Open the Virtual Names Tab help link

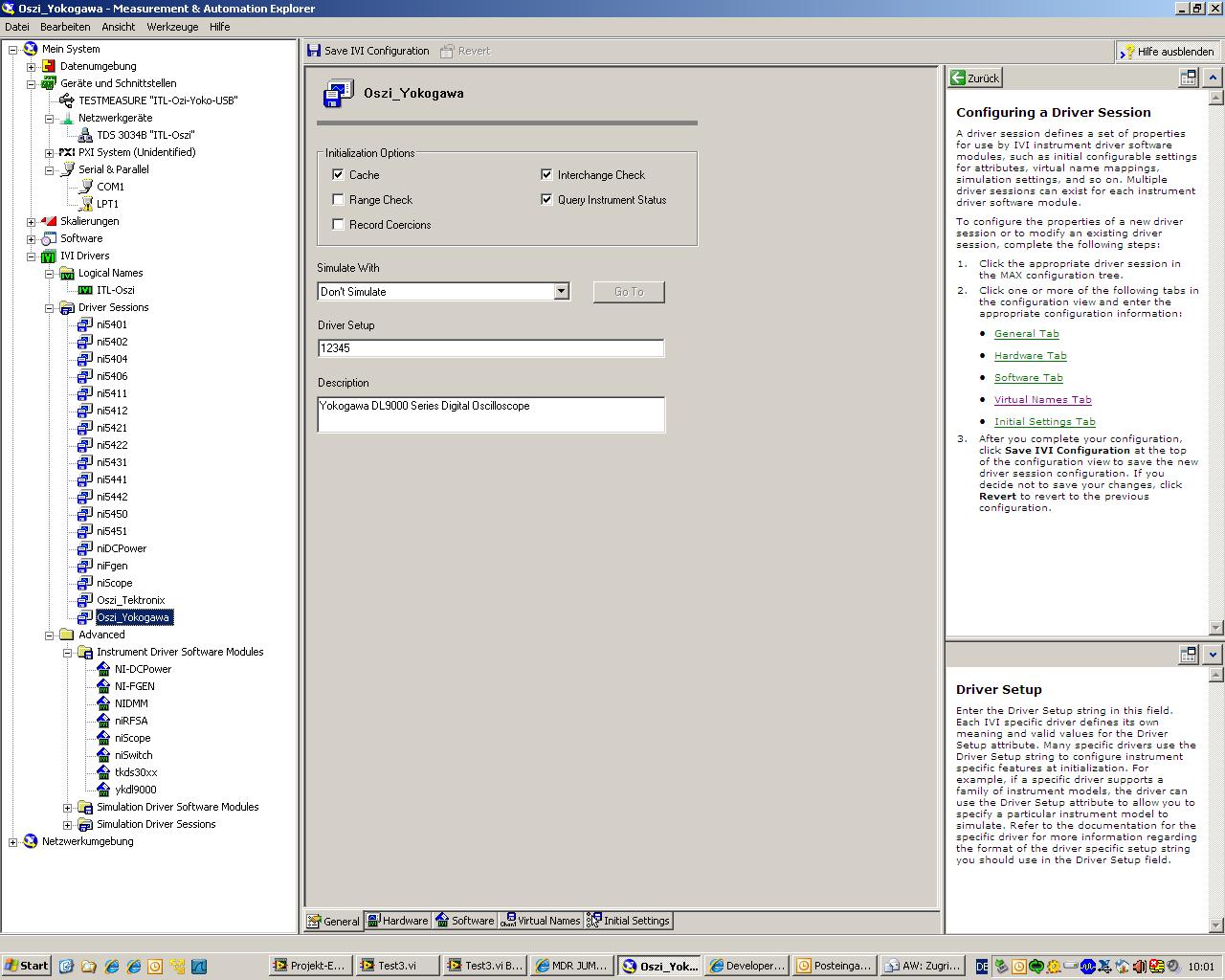click(x=1042, y=399)
